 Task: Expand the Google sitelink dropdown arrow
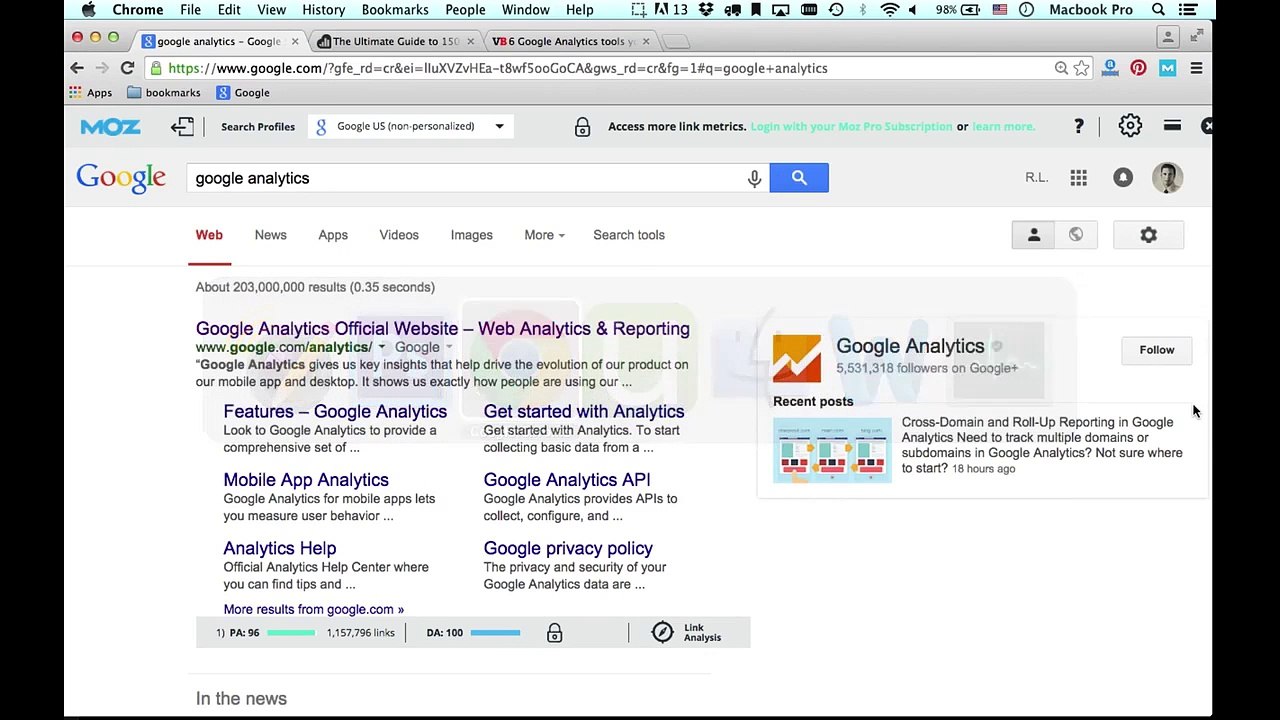[x=449, y=348]
